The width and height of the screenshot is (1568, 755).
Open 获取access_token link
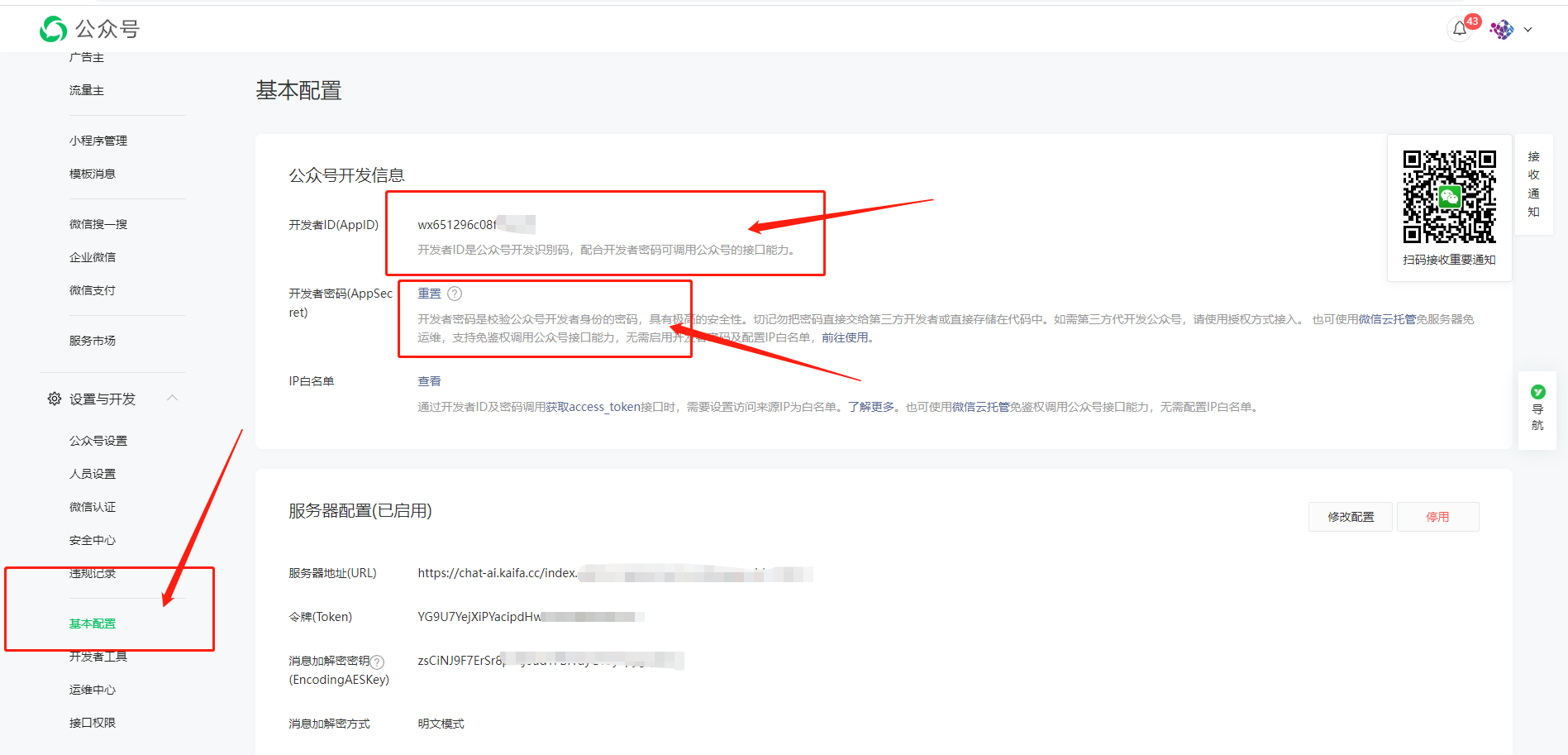(593, 407)
